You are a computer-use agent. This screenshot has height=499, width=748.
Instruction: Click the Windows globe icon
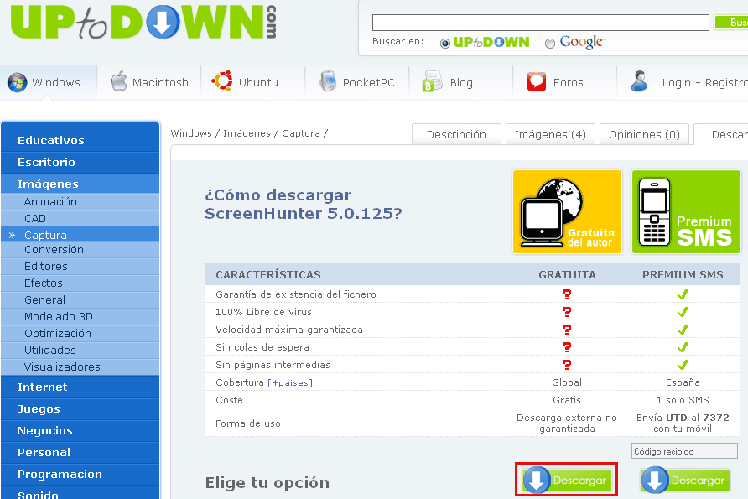point(17,83)
